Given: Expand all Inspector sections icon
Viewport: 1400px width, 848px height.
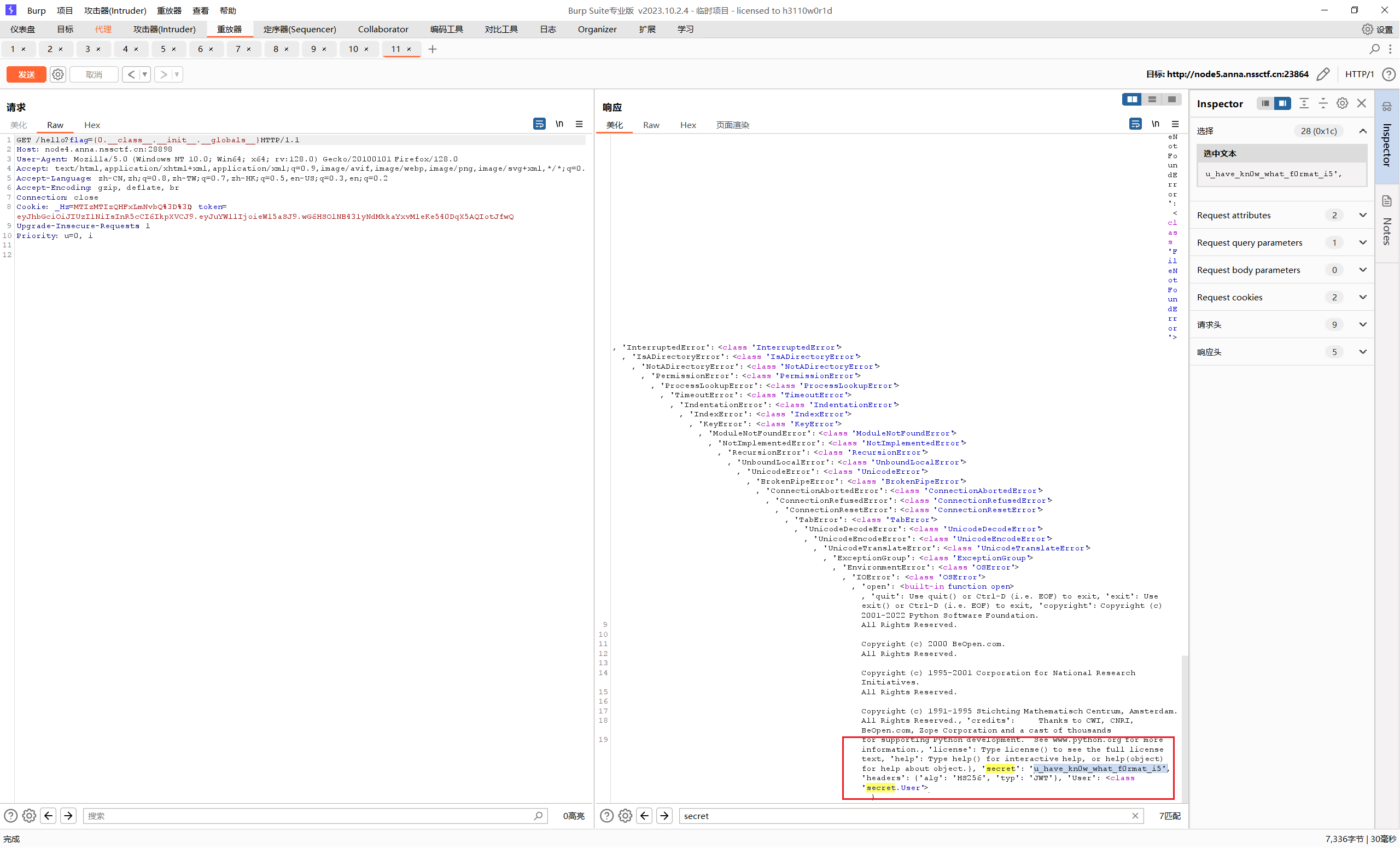Looking at the screenshot, I should [1304, 103].
